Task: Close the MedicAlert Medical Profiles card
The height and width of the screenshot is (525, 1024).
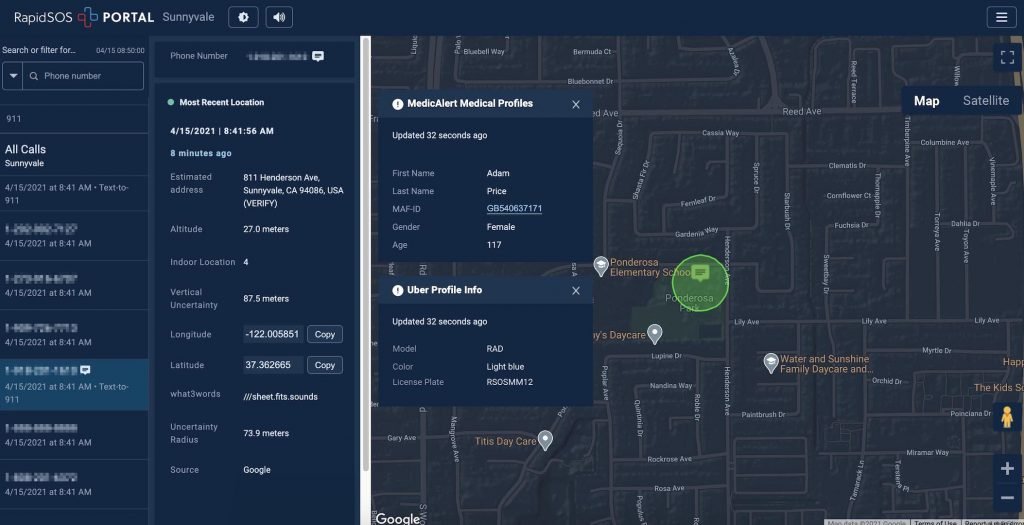Action: [x=575, y=104]
